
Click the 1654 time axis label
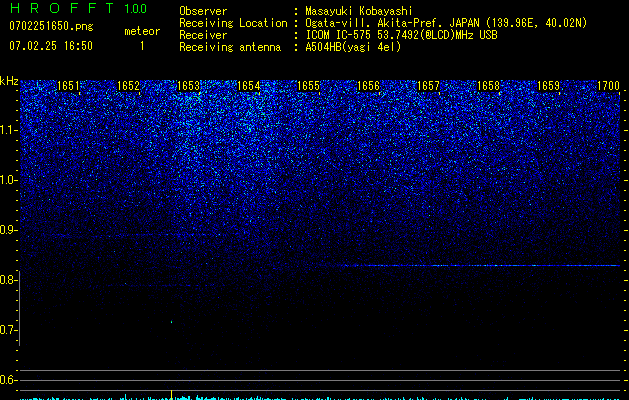click(248, 86)
